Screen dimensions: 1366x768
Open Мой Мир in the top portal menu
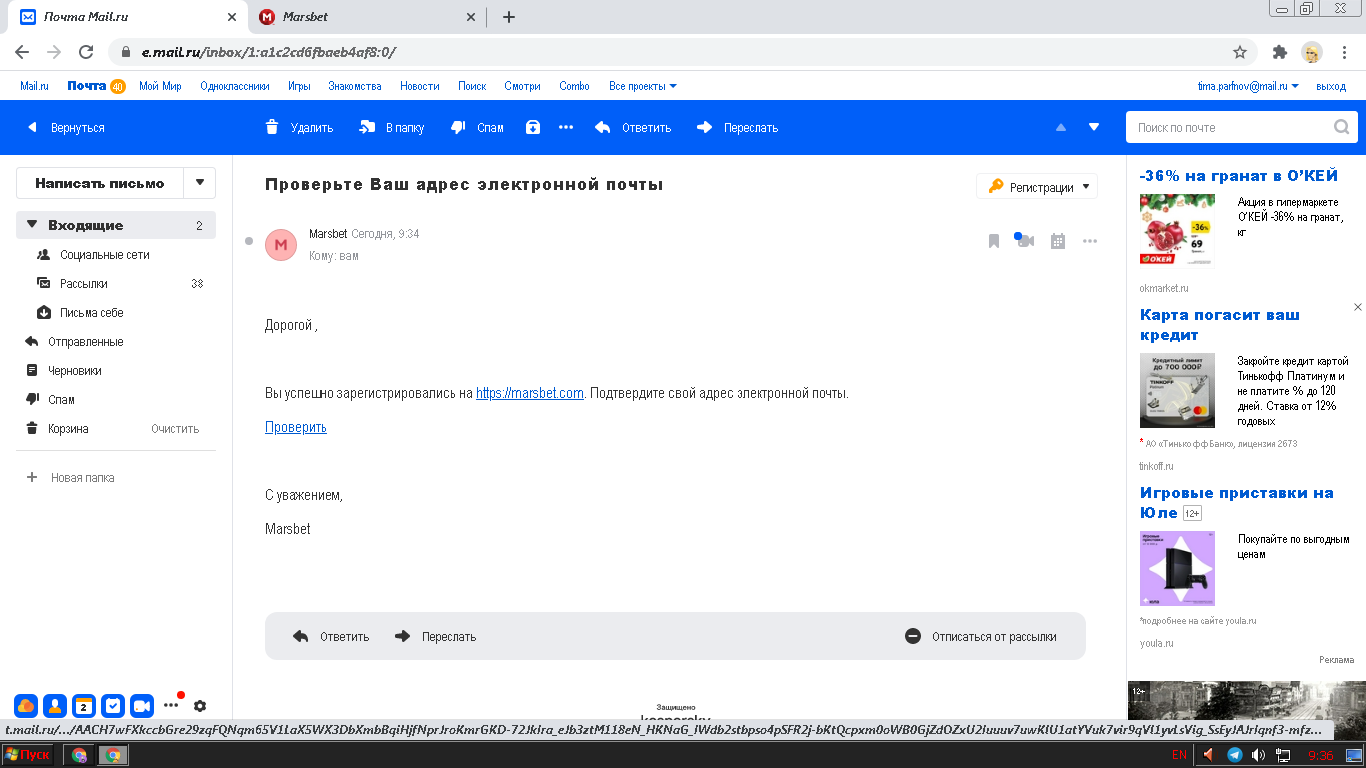(x=160, y=86)
